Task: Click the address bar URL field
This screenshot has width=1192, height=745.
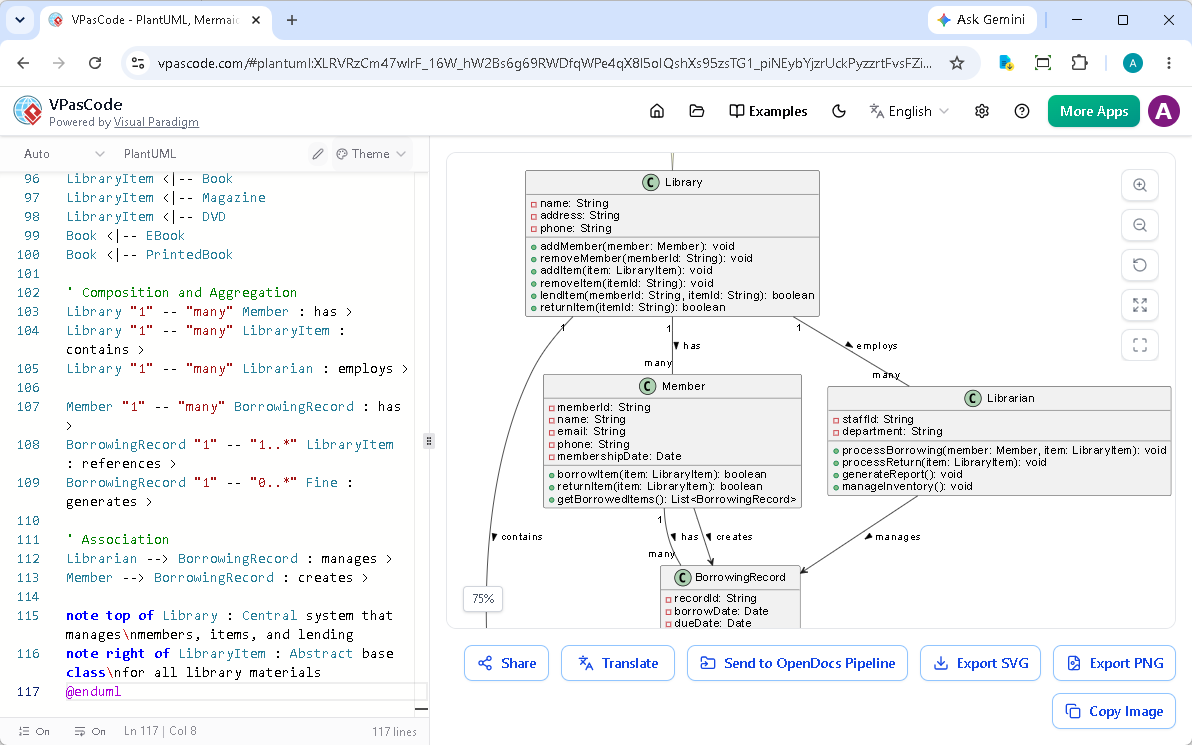Action: pyautogui.click(x=544, y=63)
